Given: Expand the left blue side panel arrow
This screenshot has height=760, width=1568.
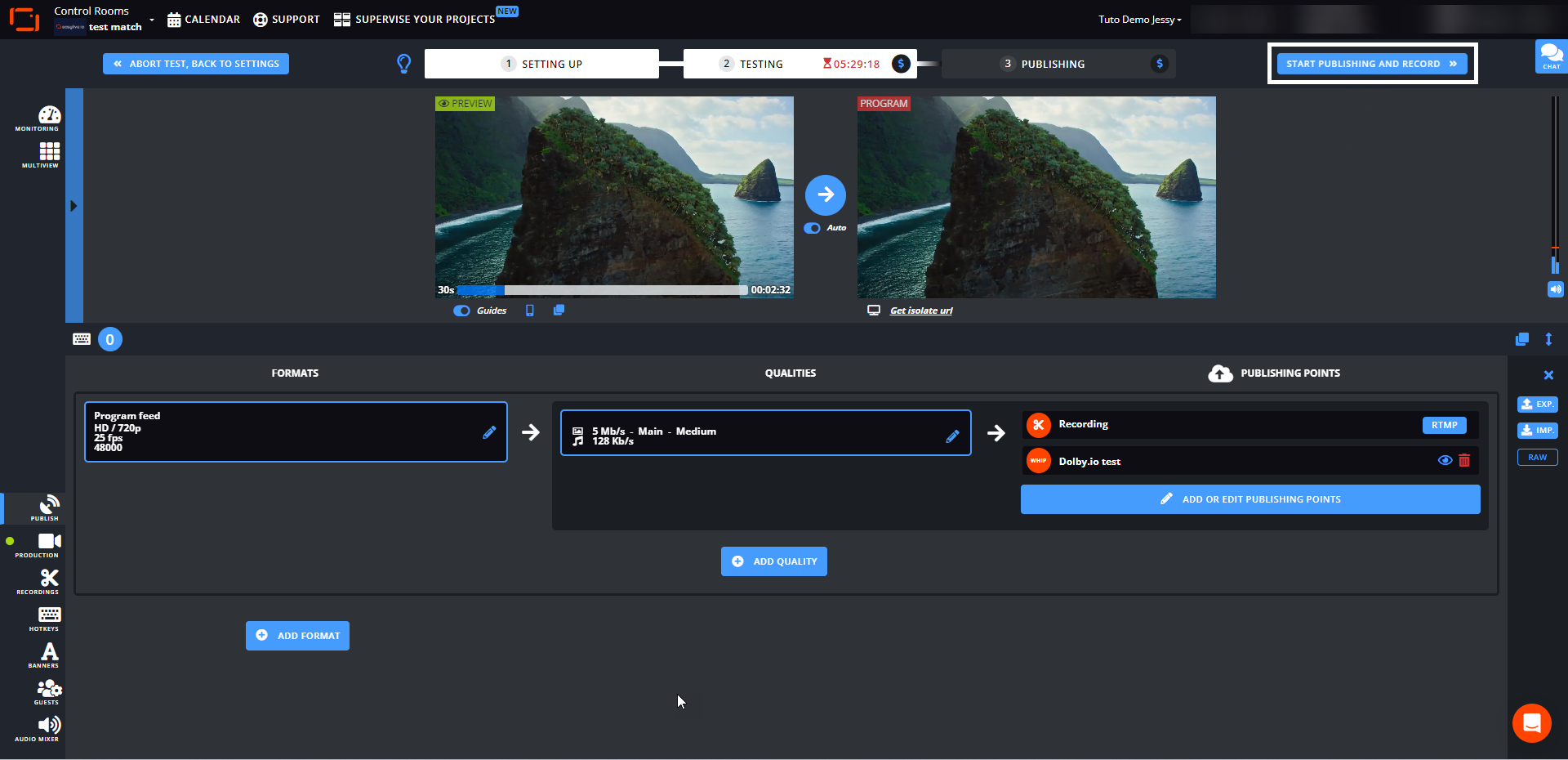Looking at the screenshot, I should tap(73, 206).
